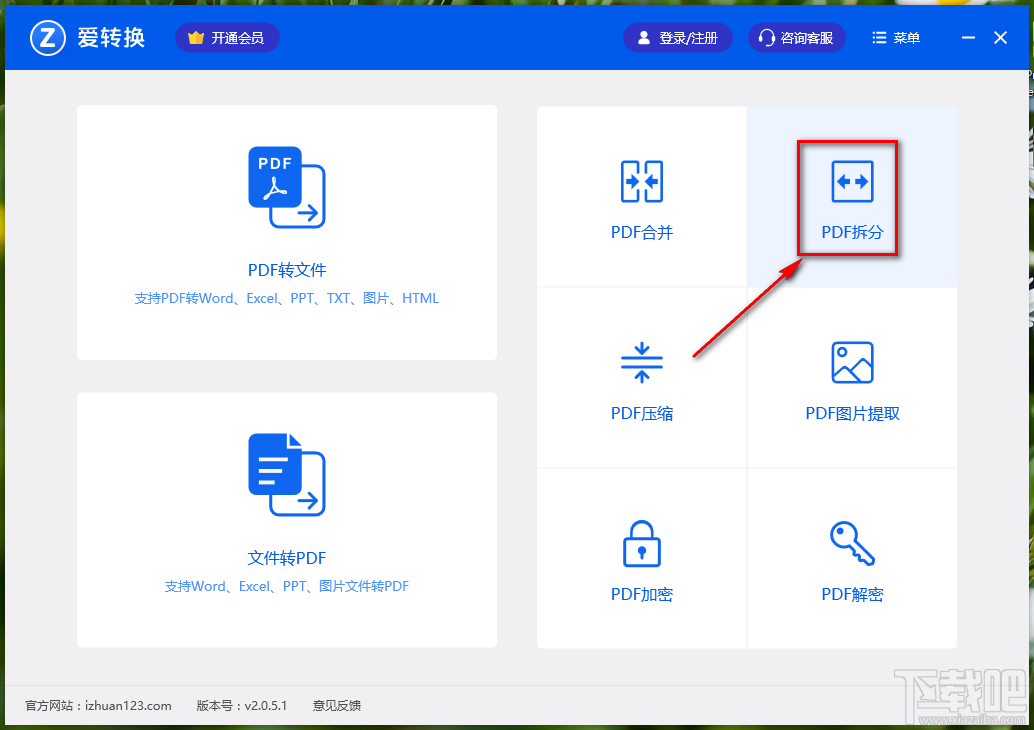
Task: Open the 菜单 menu
Action: [x=895, y=37]
